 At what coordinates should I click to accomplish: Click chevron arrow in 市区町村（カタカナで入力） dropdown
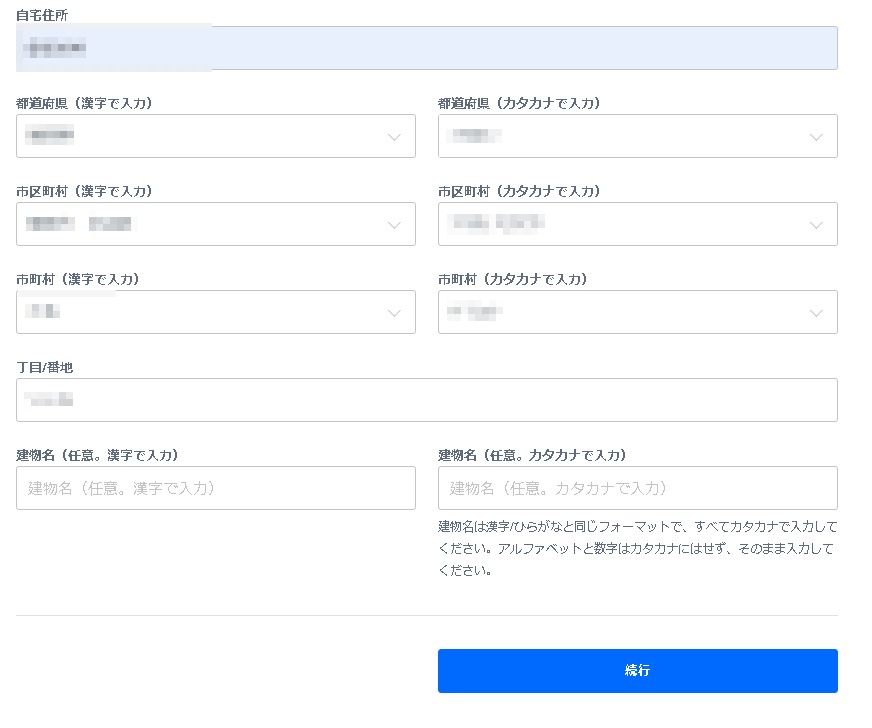pos(816,225)
